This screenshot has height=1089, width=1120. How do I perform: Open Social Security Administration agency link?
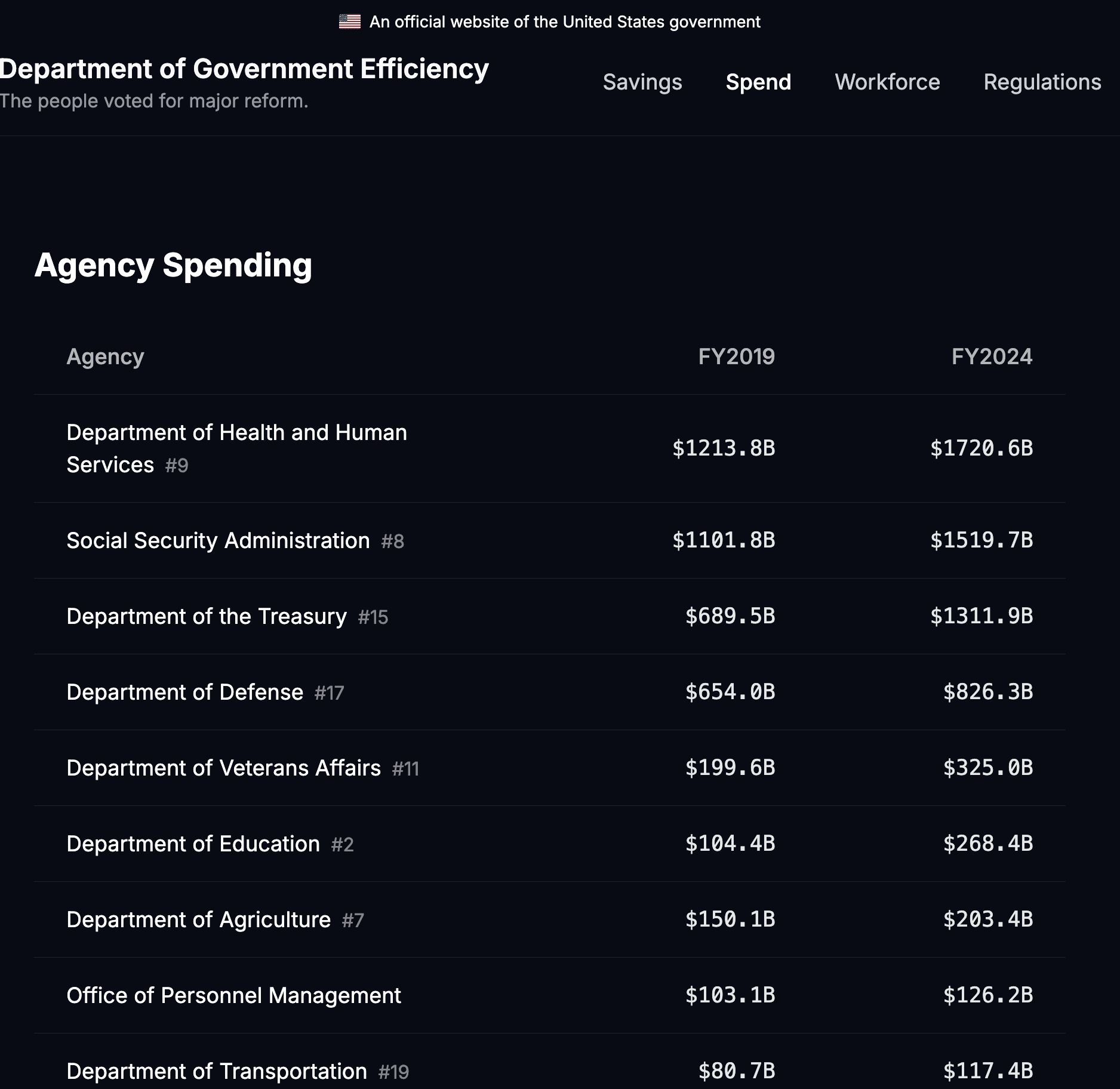point(218,540)
